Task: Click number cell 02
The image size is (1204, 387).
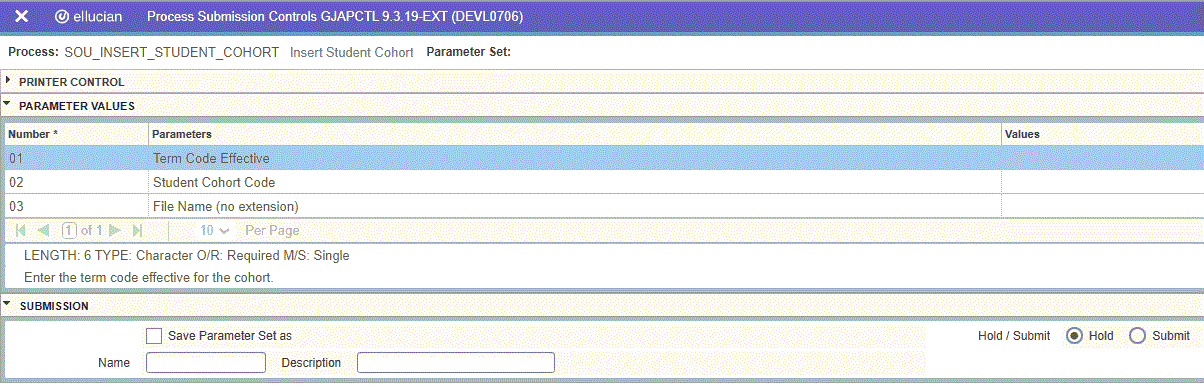Action: pyautogui.click(x=76, y=182)
